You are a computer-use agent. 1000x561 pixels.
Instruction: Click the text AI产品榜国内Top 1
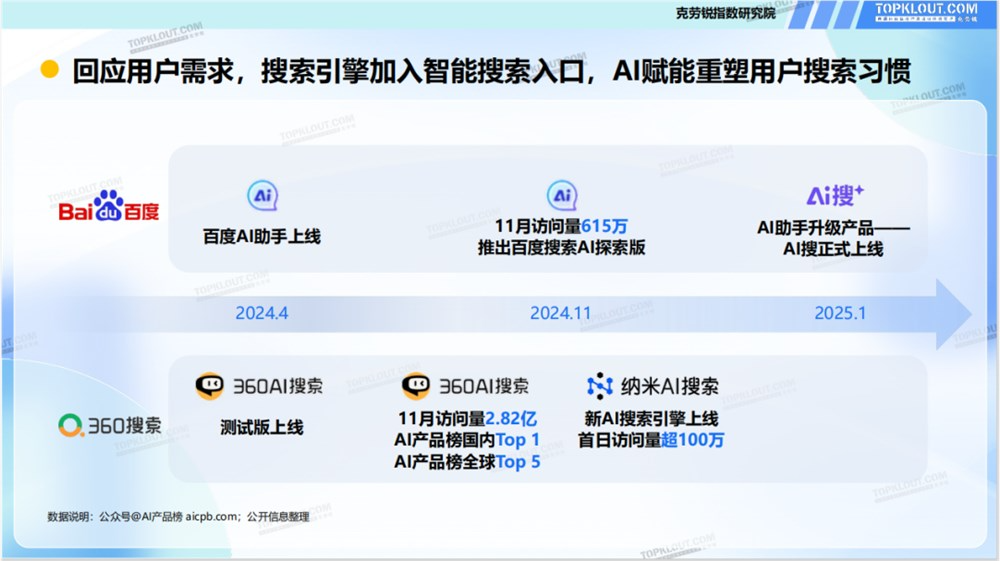coord(467,440)
